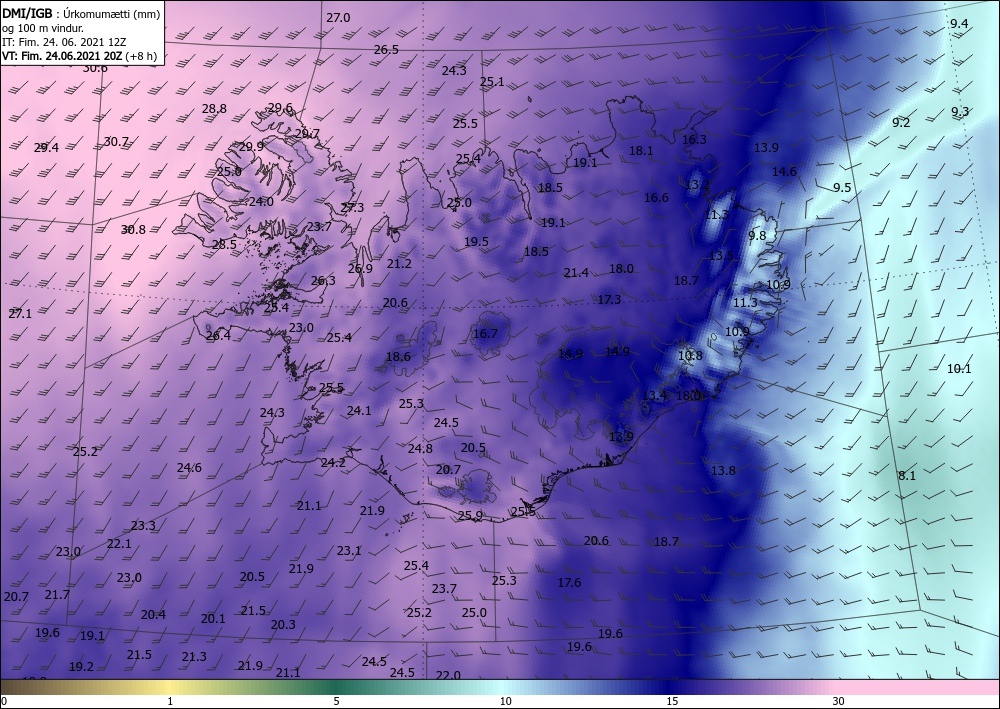Click the 13.2 value on the map

697,184
